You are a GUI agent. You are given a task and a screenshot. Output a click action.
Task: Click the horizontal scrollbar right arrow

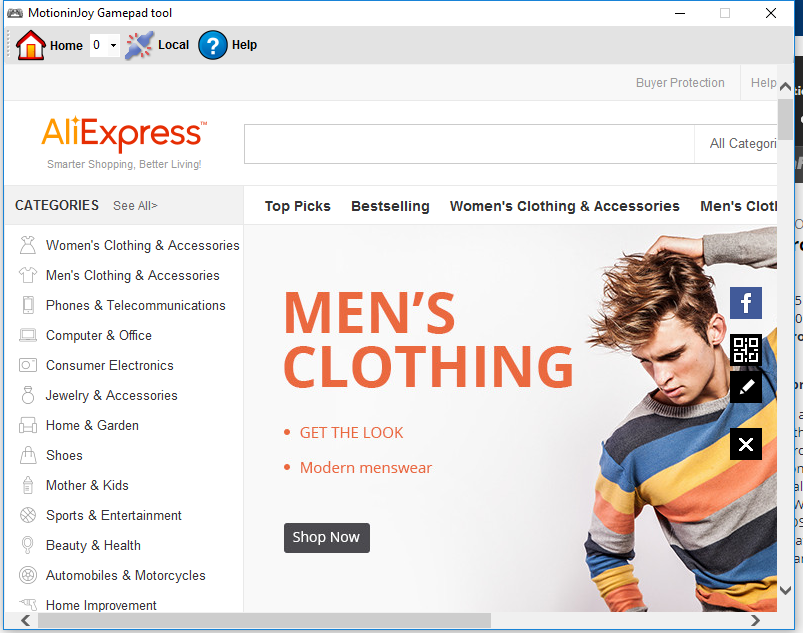[755, 620]
